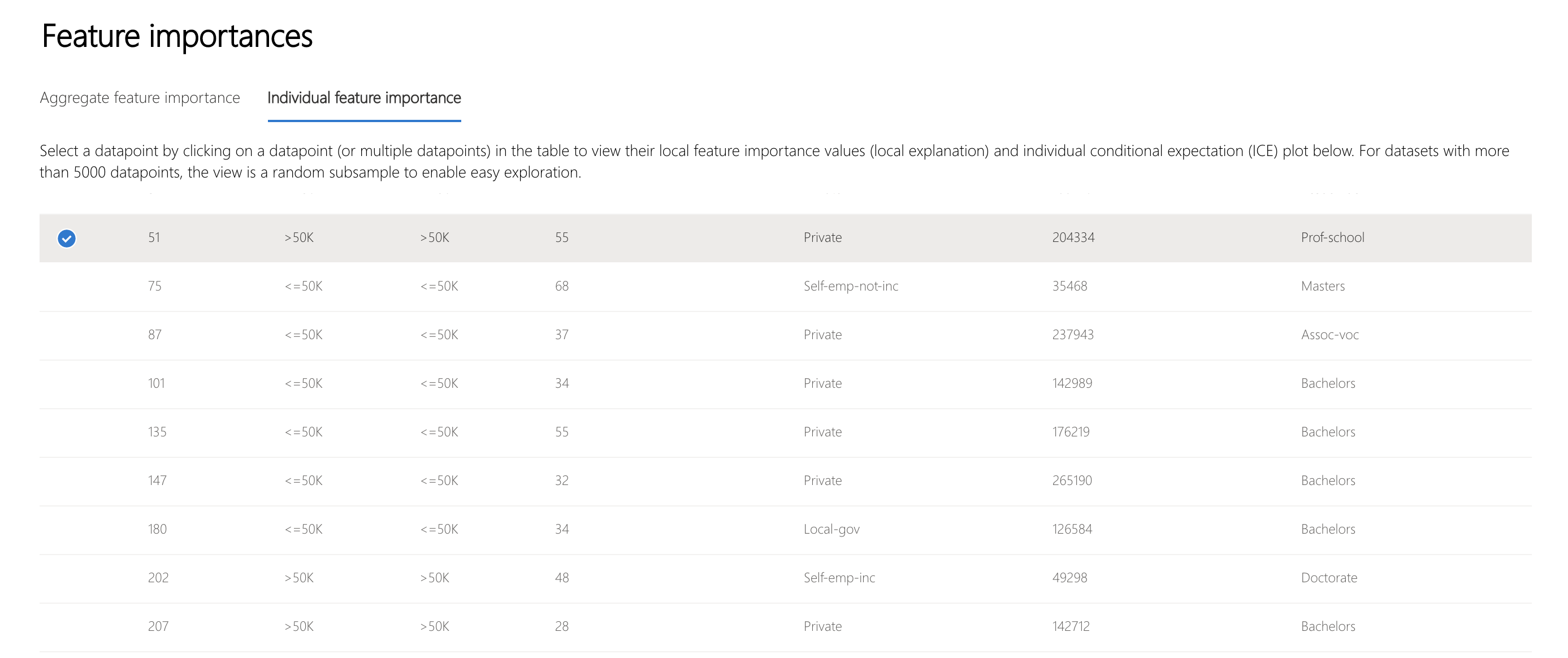Select datapoint row with index 147
The image size is (1568, 658).
785,482
